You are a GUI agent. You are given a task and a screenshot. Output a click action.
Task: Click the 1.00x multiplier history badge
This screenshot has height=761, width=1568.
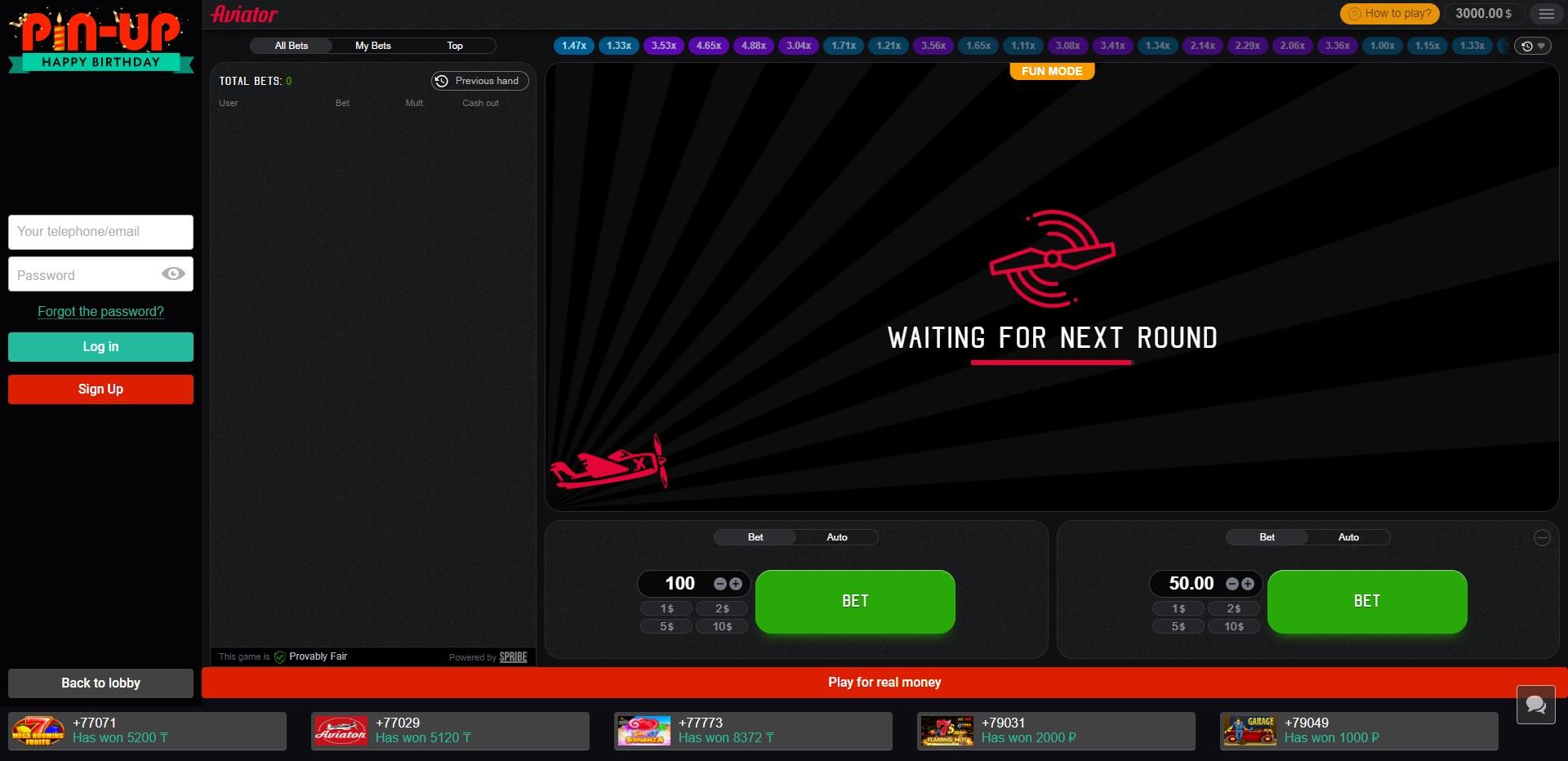(1383, 46)
